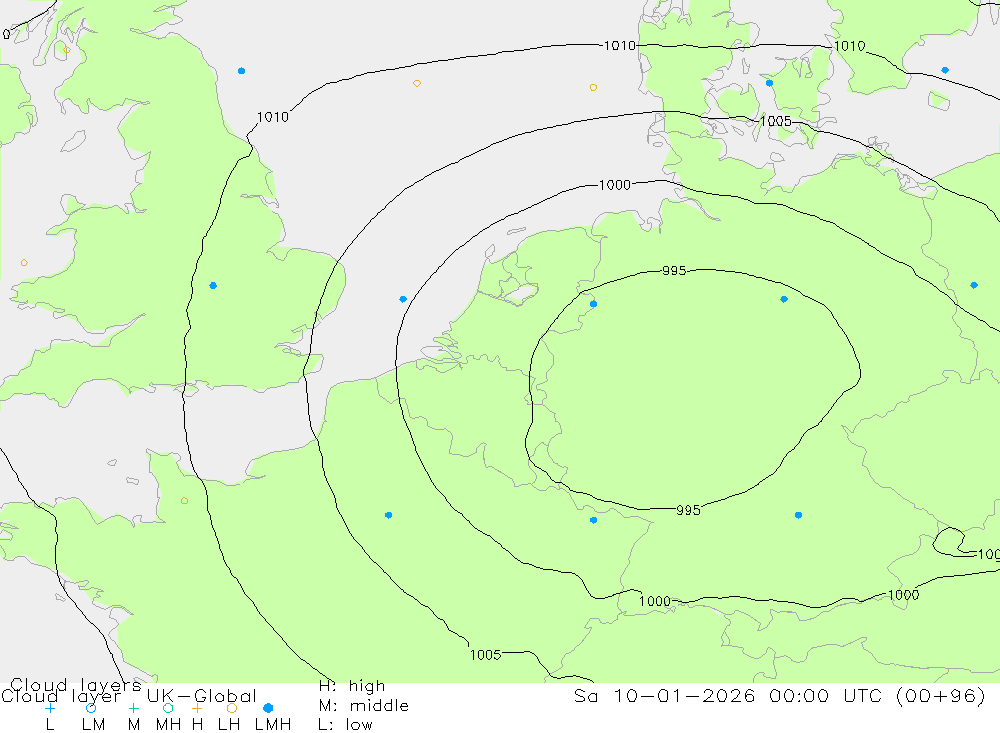Viewport: 1000px width, 733px height.
Task: Select the blue marker on the Dutch-German border
Action: click(x=594, y=304)
